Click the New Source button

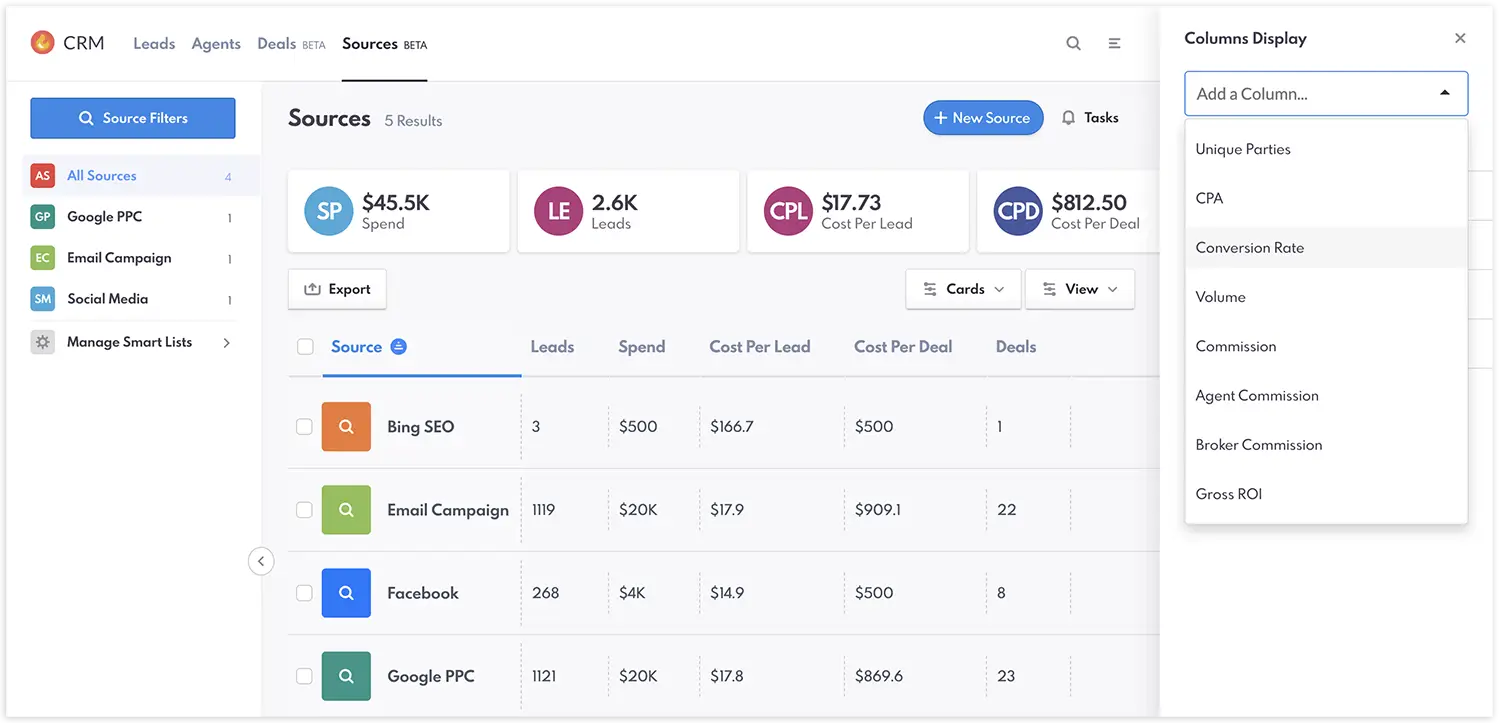(982, 118)
